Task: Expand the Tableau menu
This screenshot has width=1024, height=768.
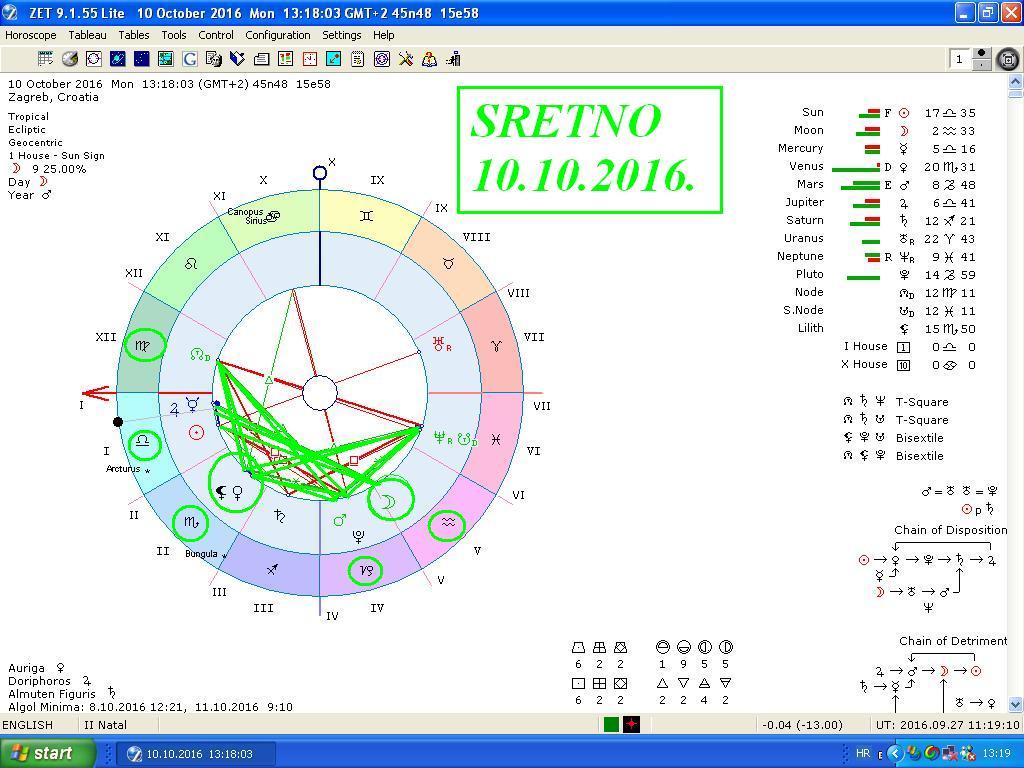Action: tap(87, 35)
